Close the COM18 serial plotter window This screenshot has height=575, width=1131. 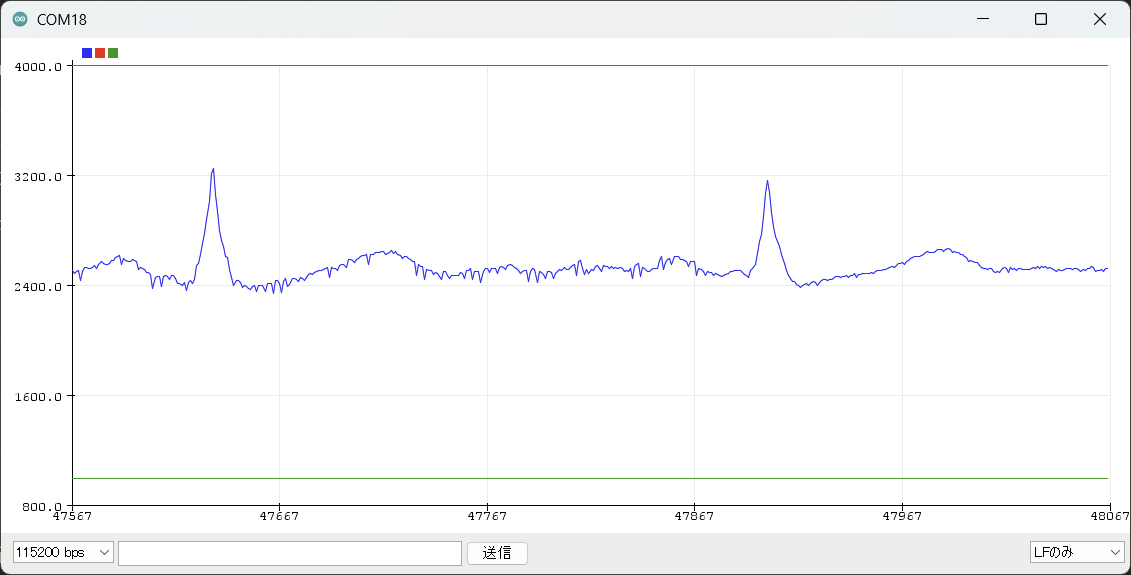tap(1100, 19)
